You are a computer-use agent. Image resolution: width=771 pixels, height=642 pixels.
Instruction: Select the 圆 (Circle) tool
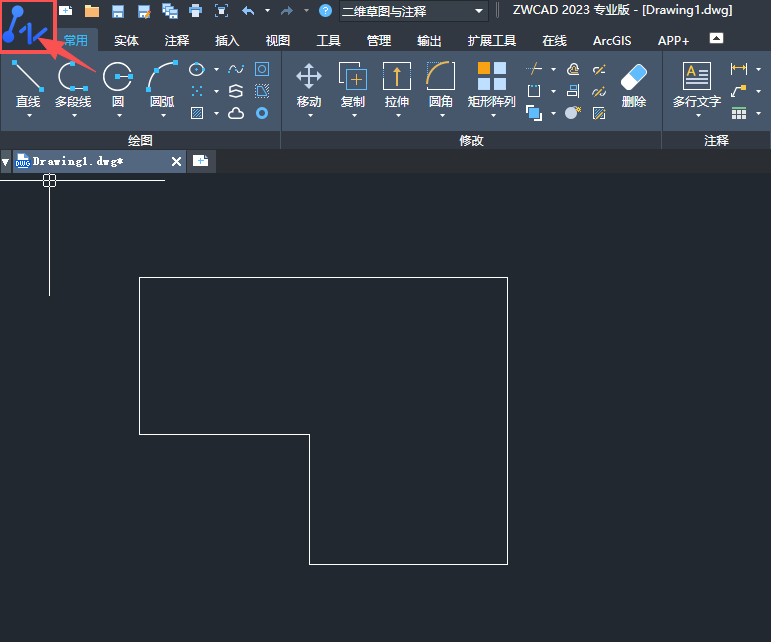118,85
